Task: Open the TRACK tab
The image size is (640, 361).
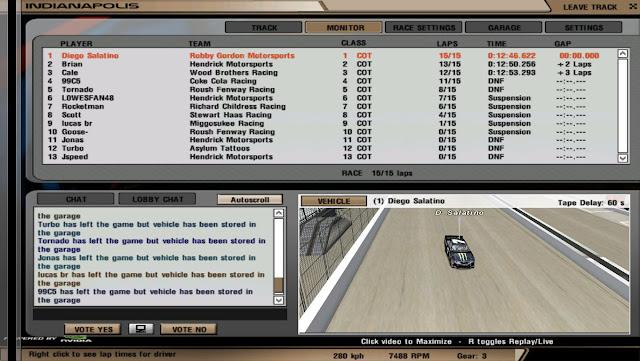Action: pyautogui.click(x=264, y=27)
